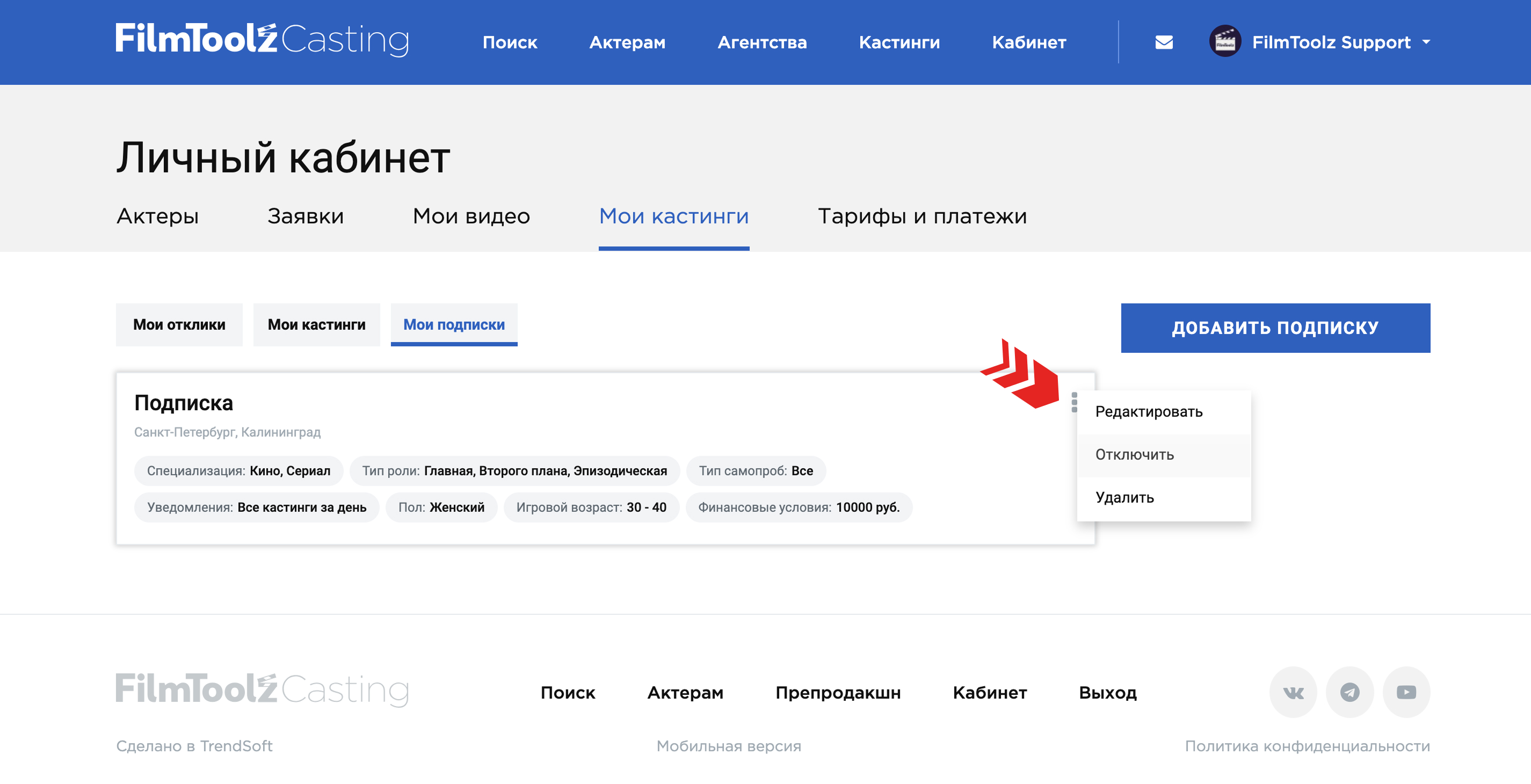The width and height of the screenshot is (1531, 784).
Task: Open the Telegram channel icon
Action: coord(1349,692)
